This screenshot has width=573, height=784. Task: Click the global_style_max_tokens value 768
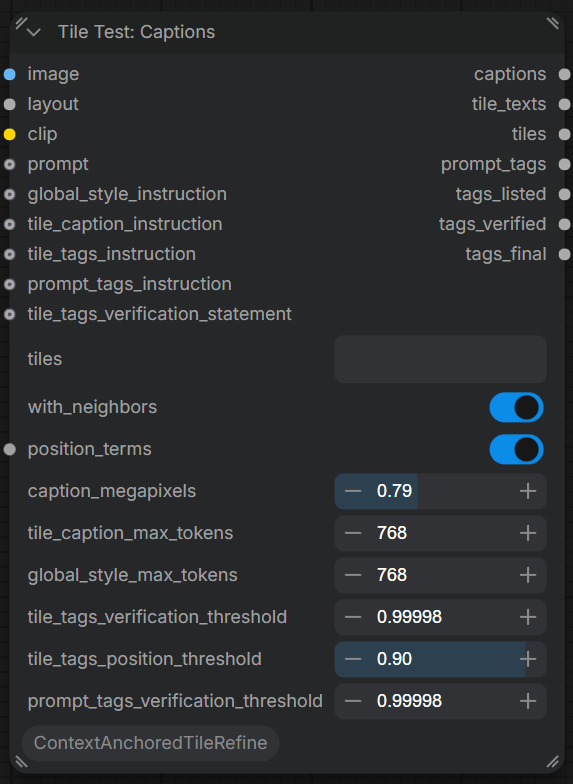click(392, 576)
